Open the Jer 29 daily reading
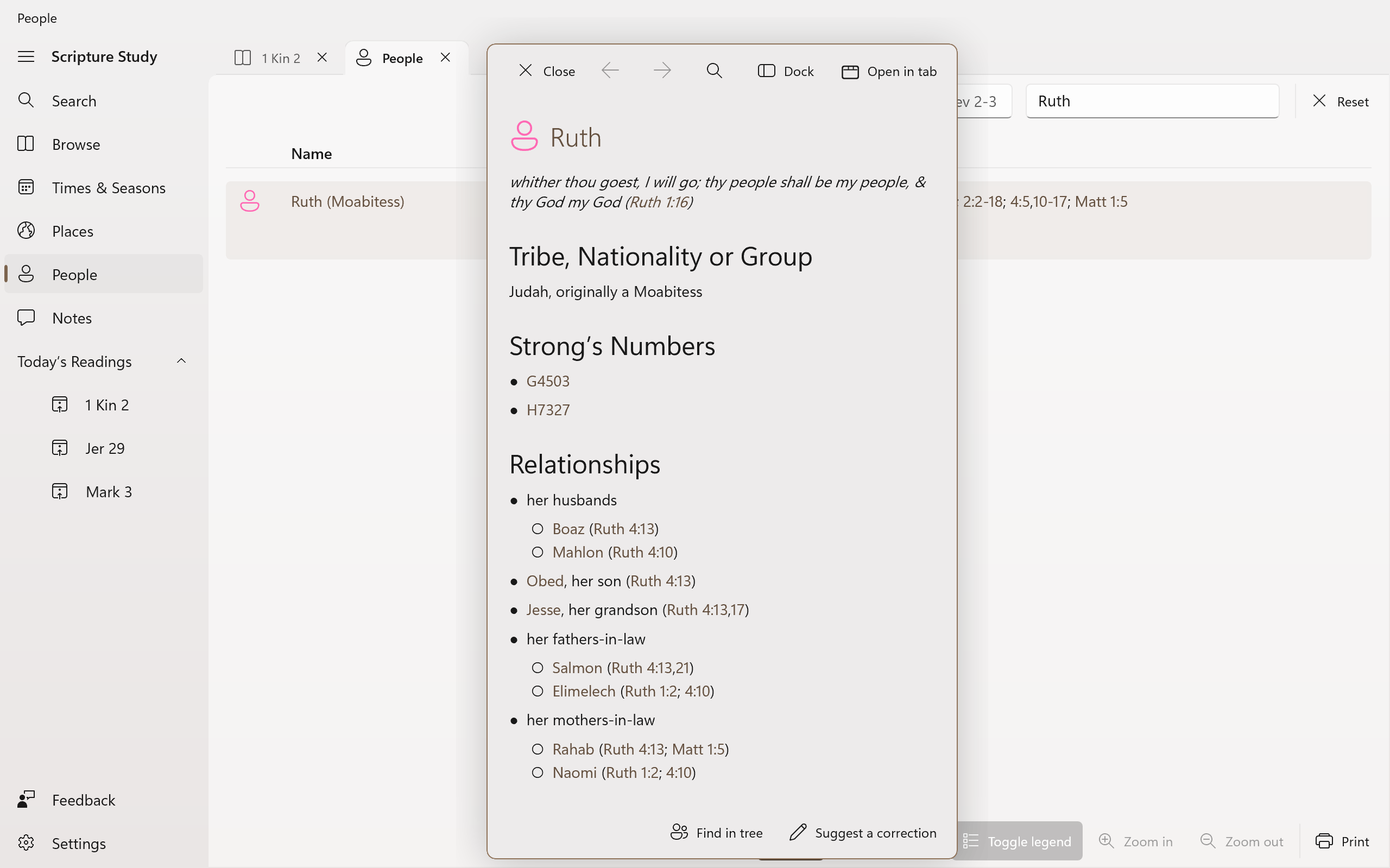Viewport: 1390px width, 868px height. coord(103,448)
